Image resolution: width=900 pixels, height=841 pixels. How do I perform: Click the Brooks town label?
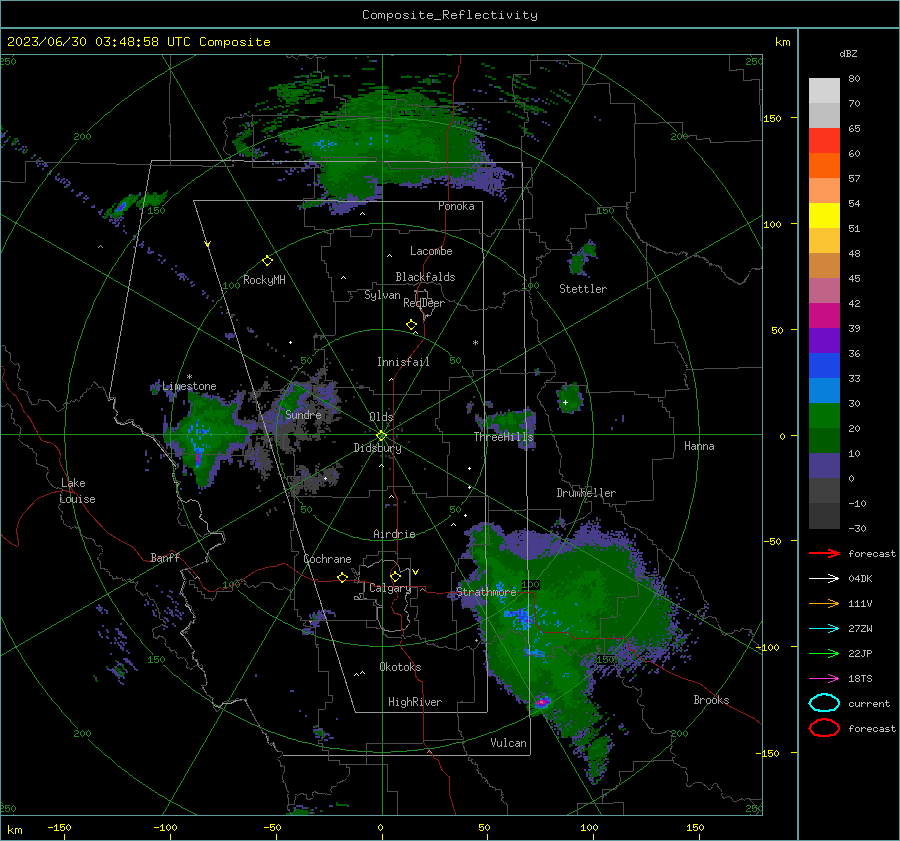(711, 700)
